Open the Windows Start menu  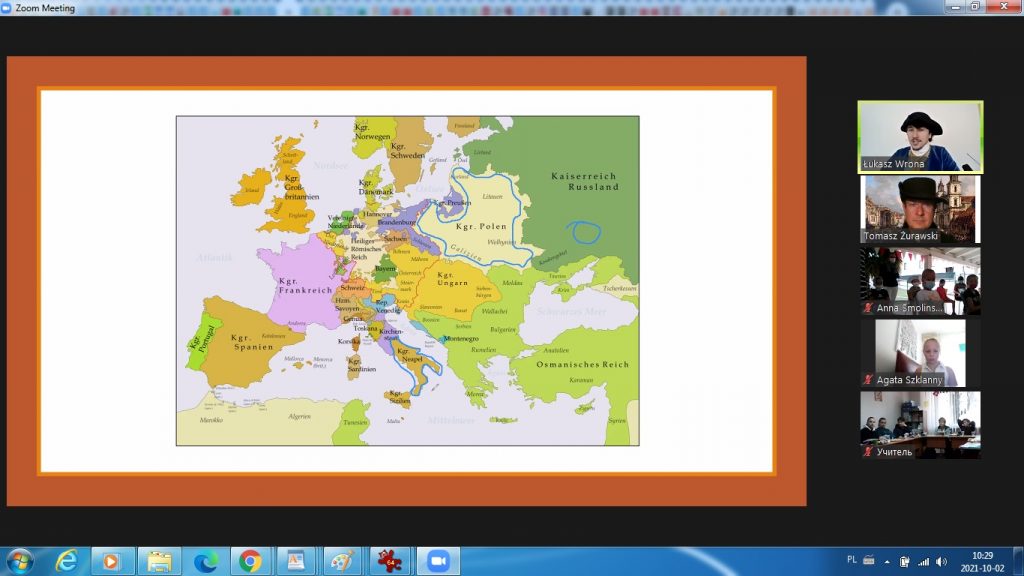[19, 561]
